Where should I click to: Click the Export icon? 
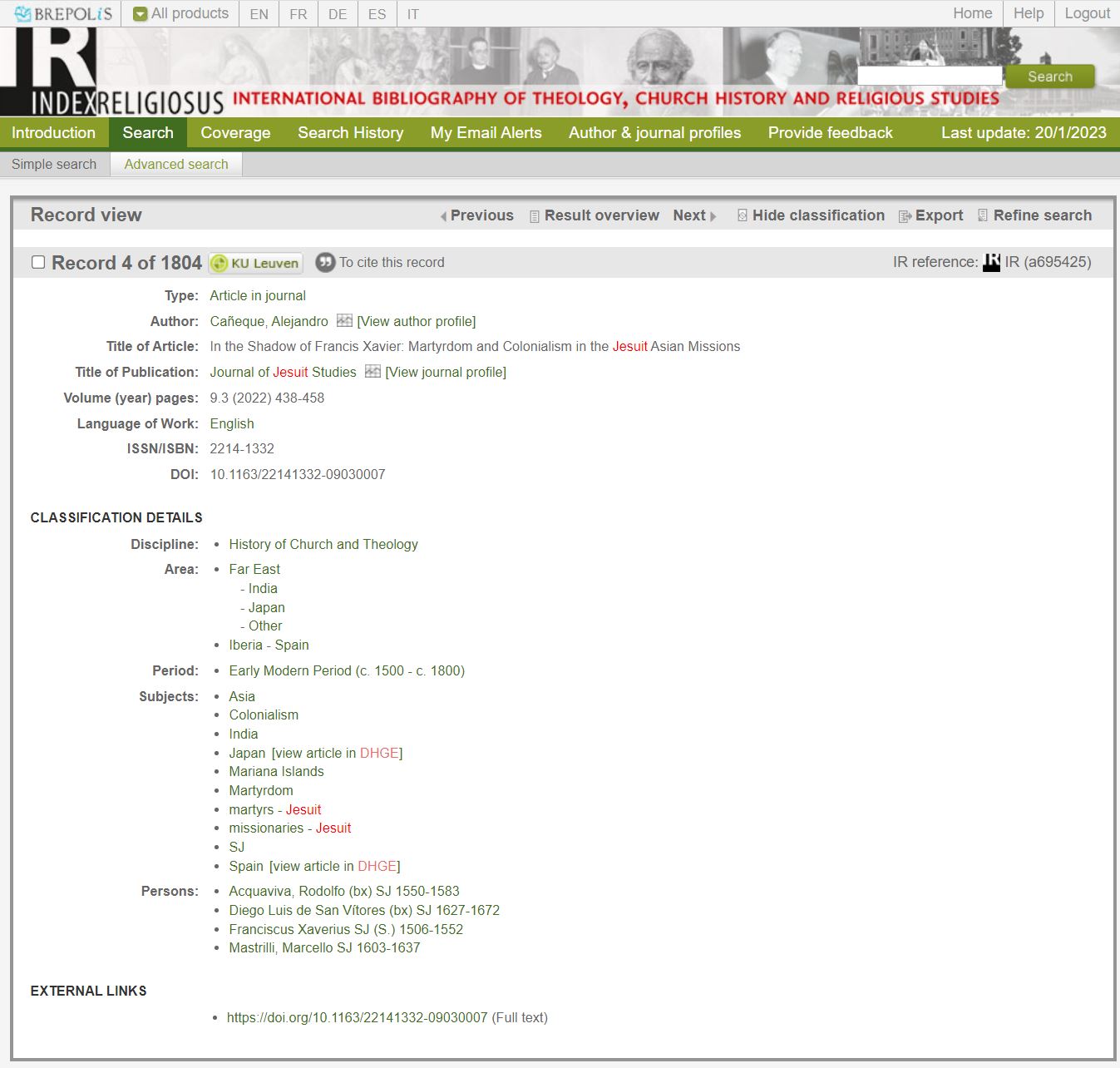pyautogui.click(x=904, y=215)
